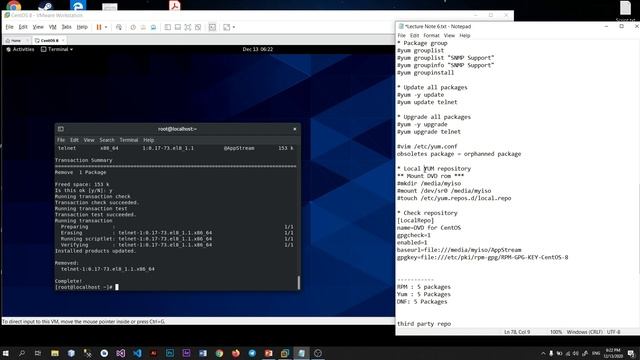
Task: Open the Terminal menu in the terminal menubar
Action: (x=129, y=140)
